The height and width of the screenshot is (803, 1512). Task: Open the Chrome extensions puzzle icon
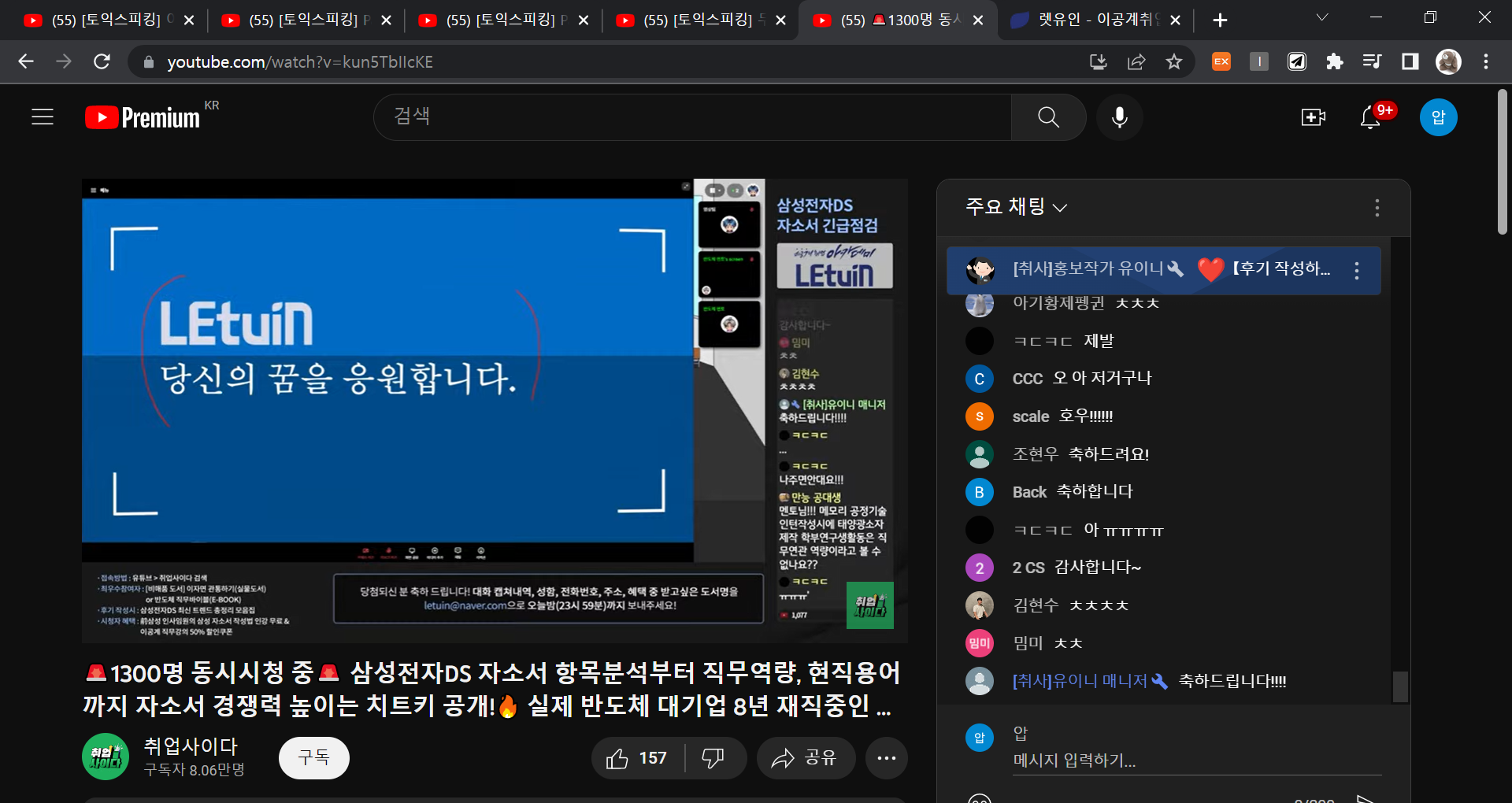coord(1335,61)
